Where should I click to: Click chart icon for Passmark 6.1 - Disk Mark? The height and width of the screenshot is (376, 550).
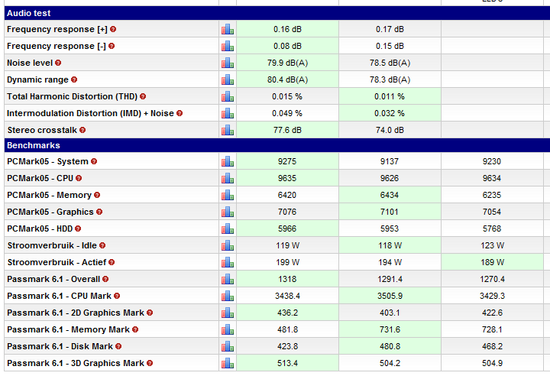click(227, 347)
